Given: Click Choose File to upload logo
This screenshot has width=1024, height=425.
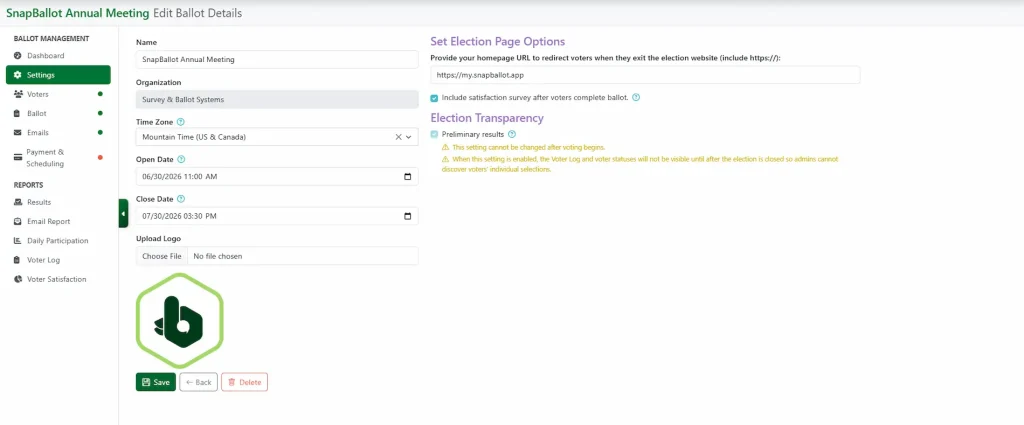Looking at the screenshot, I should pyautogui.click(x=162, y=256).
